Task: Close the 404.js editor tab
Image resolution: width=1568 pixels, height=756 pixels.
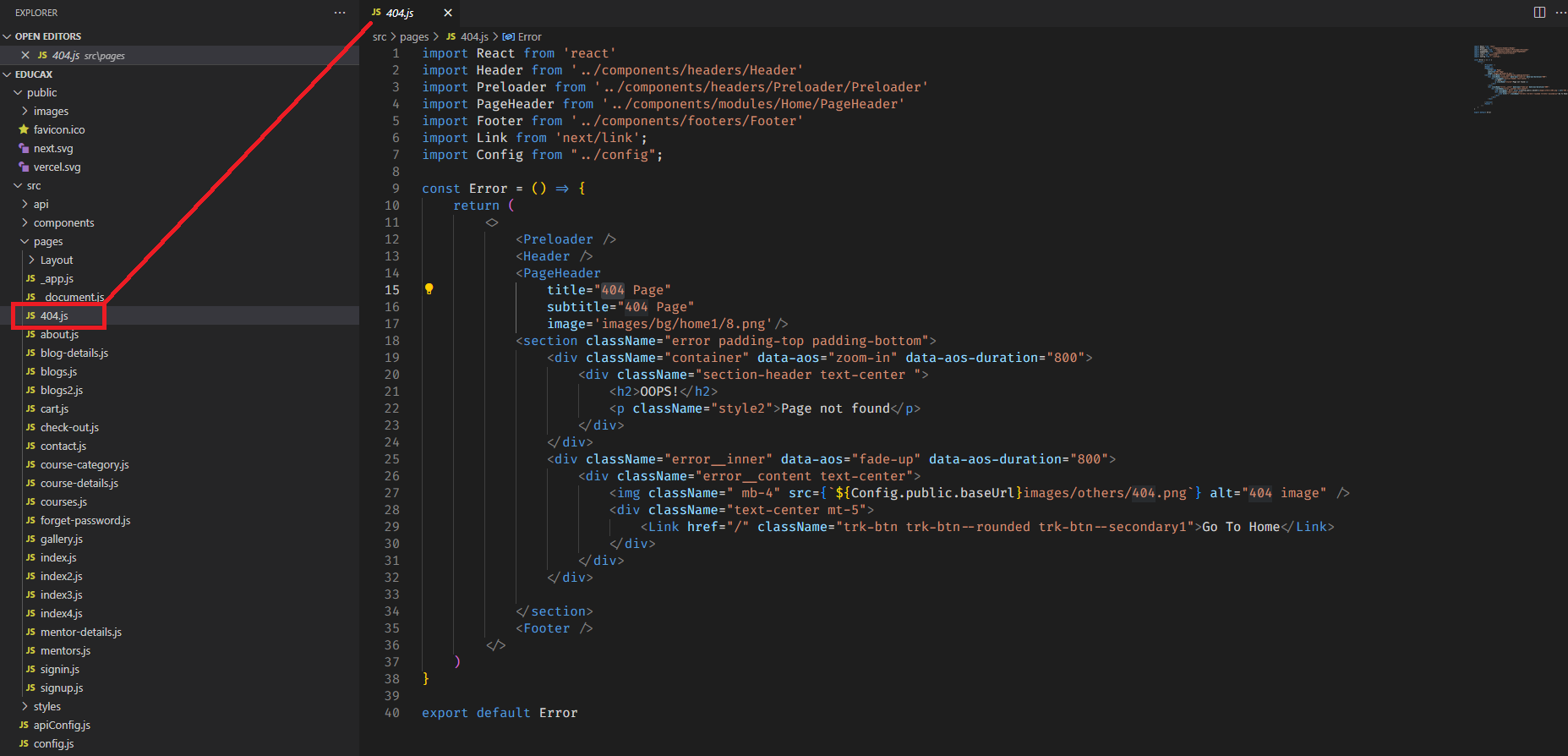Action: [x=448, y=13]
